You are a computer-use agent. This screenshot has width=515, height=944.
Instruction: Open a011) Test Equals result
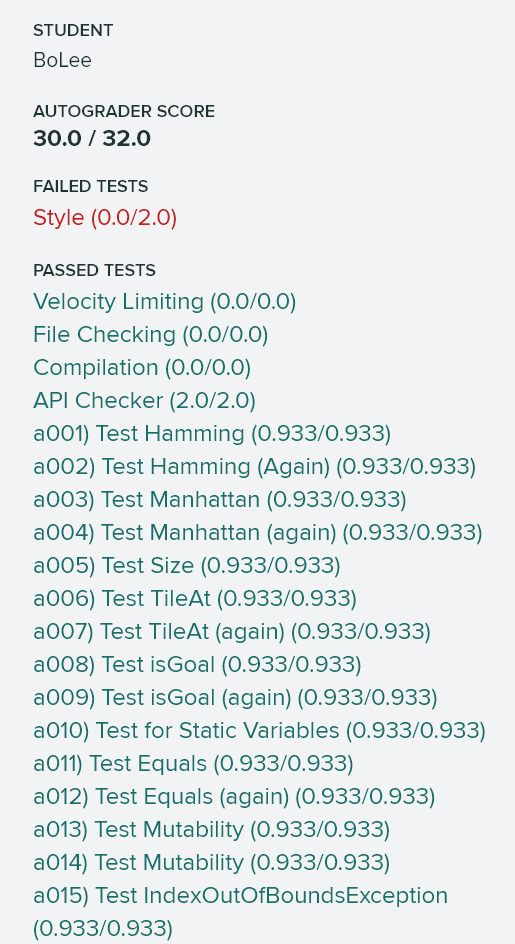tap(193, 765)
